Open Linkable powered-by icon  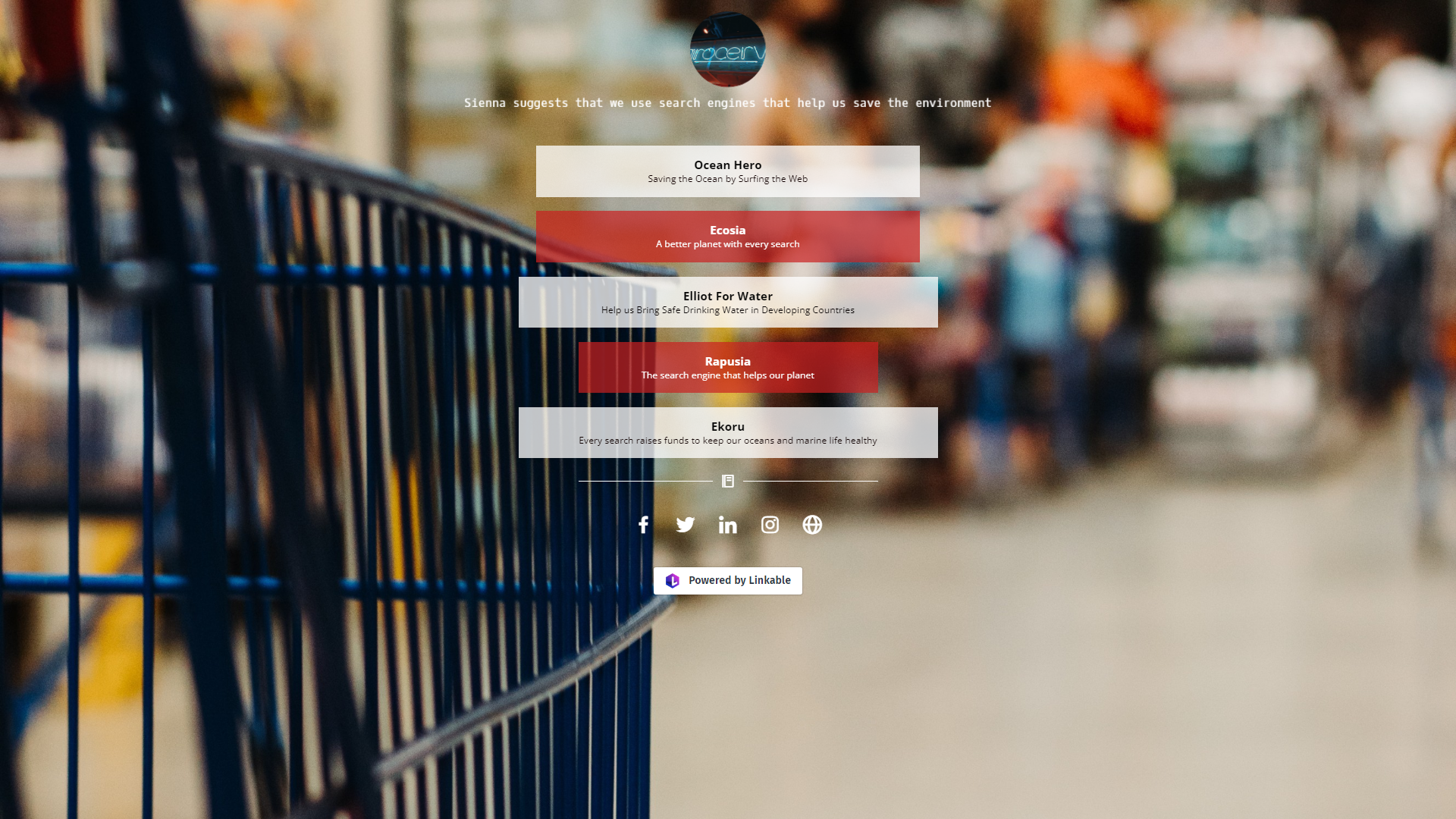tap(672, 580)
